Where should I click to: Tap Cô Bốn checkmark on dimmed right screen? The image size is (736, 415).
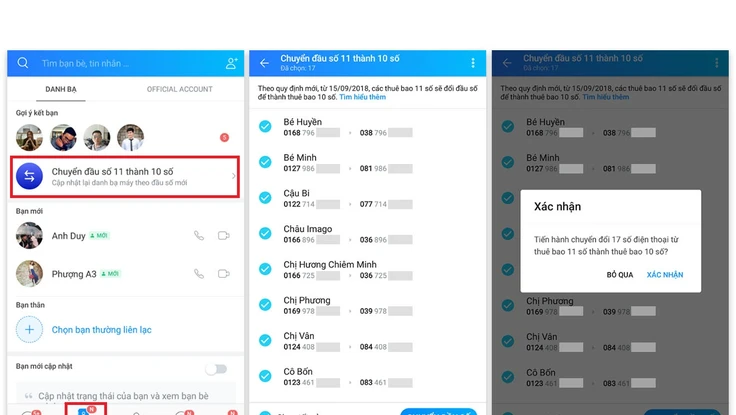click(x=508, y=377)
